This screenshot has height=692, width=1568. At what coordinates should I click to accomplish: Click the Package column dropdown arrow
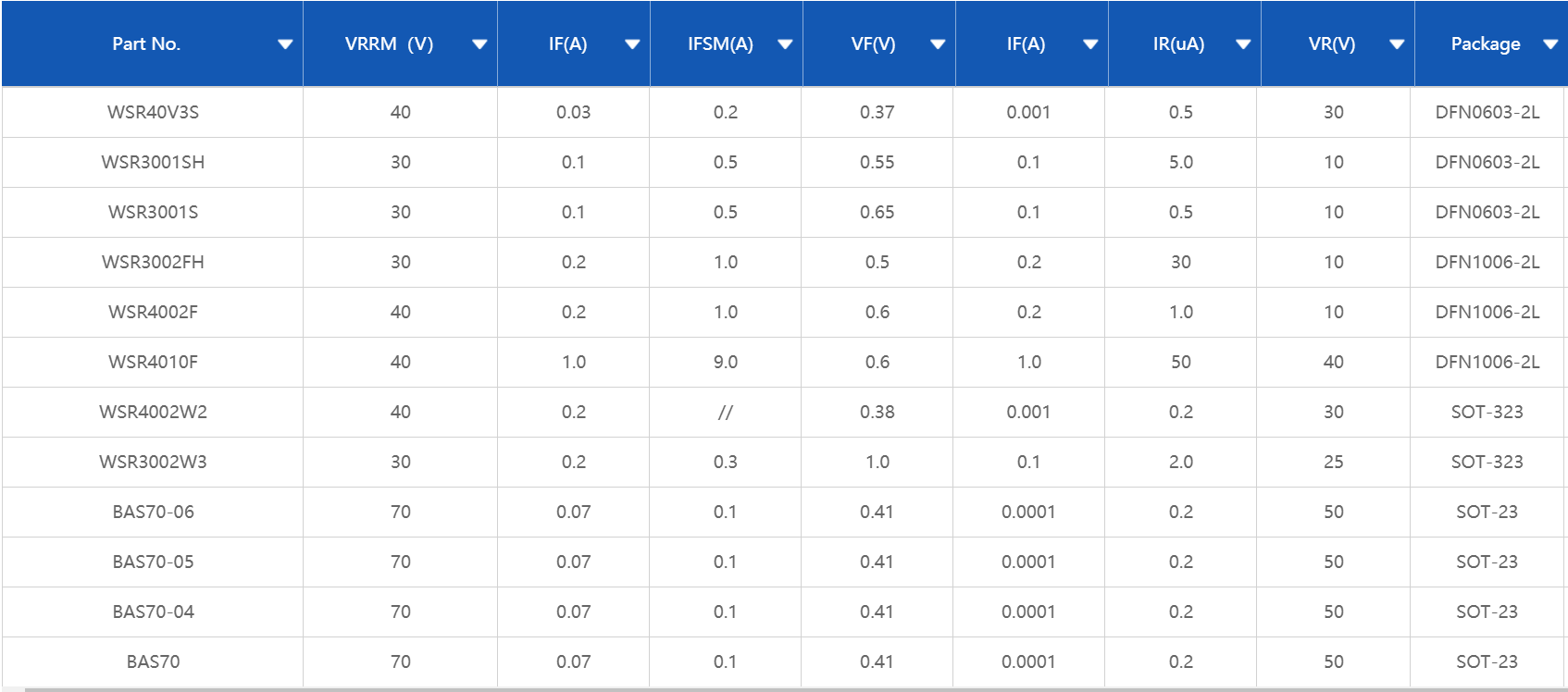pos(1550,44)
